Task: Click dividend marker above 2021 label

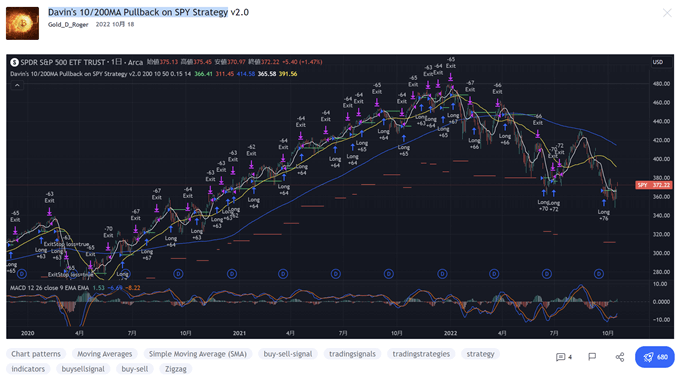Action: click(x=232, y=274)
